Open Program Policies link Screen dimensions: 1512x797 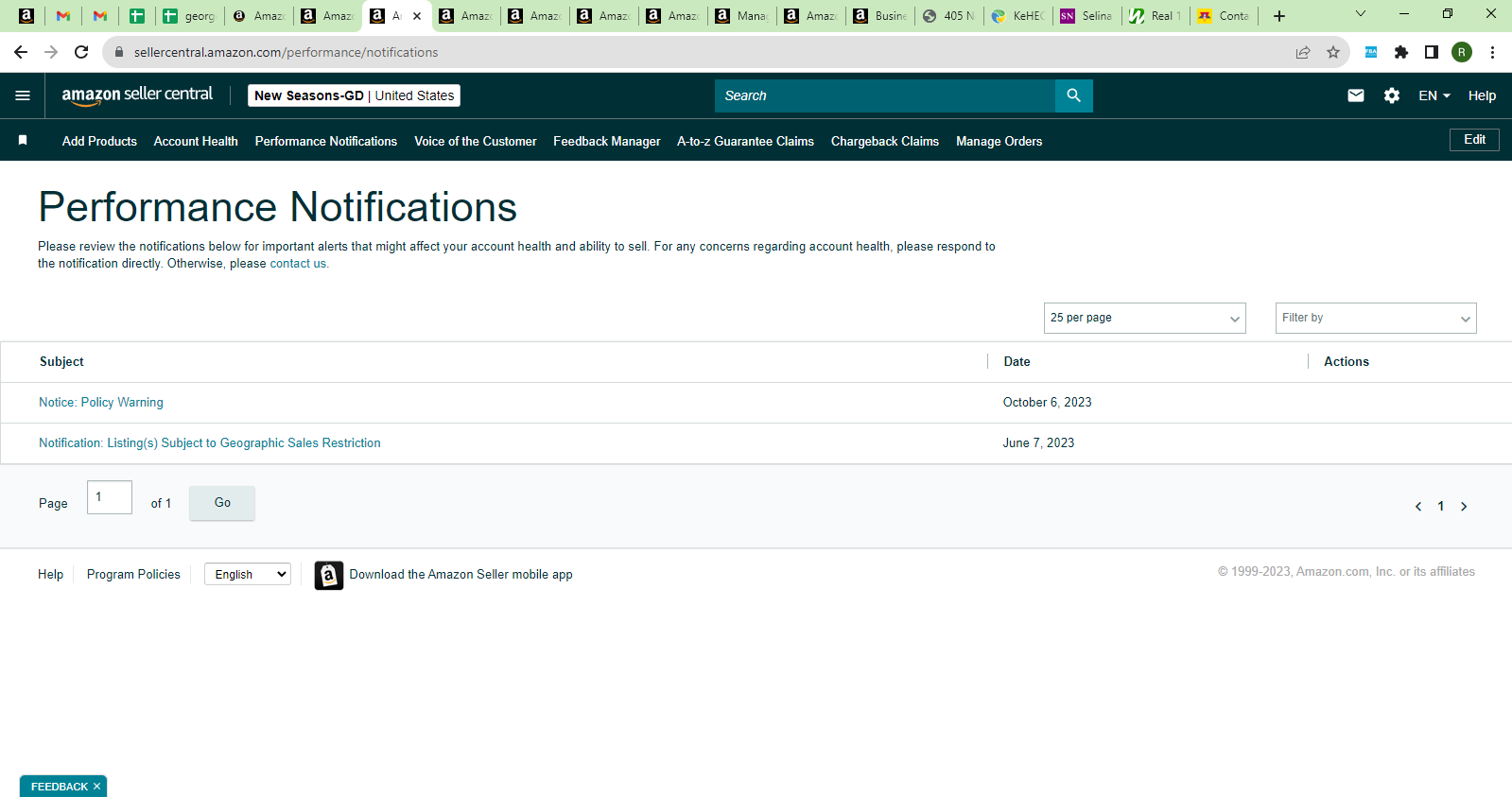coord(133,574)
